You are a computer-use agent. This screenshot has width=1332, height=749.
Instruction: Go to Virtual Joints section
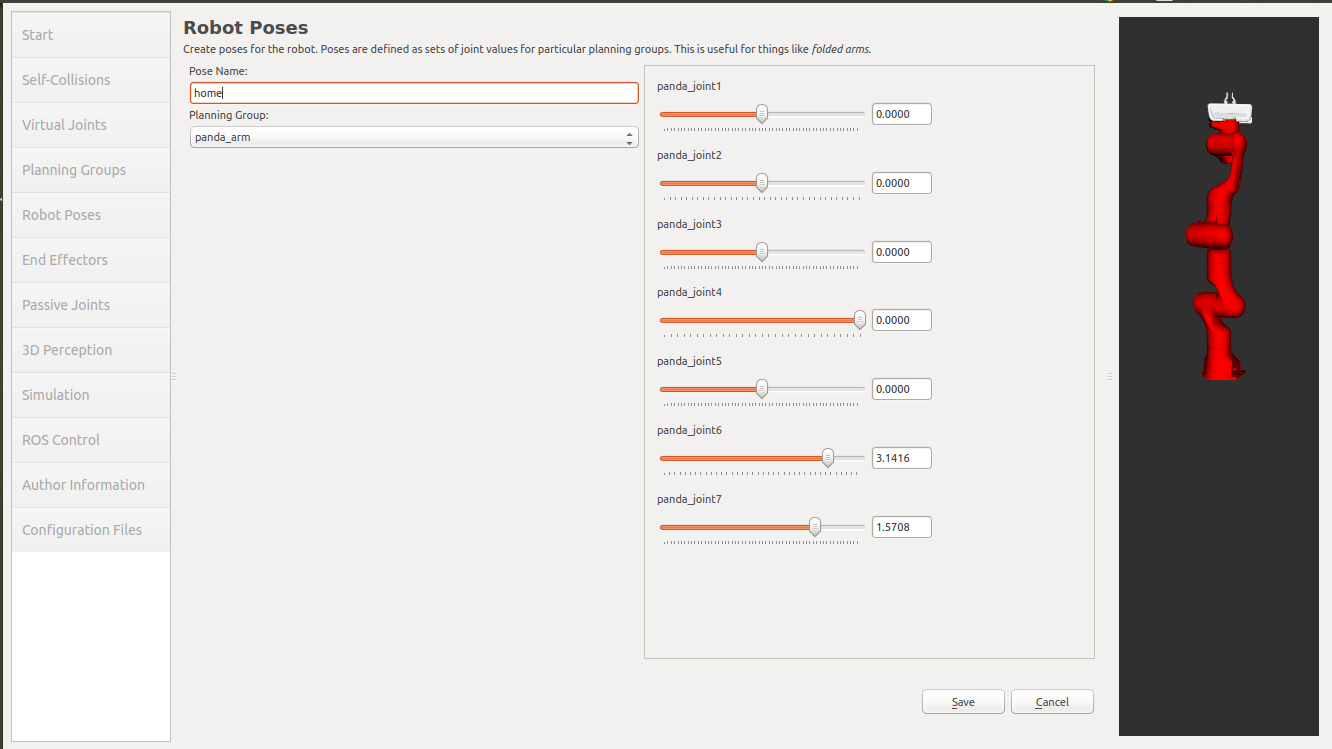pyautogui.click(x=91, y=125)
